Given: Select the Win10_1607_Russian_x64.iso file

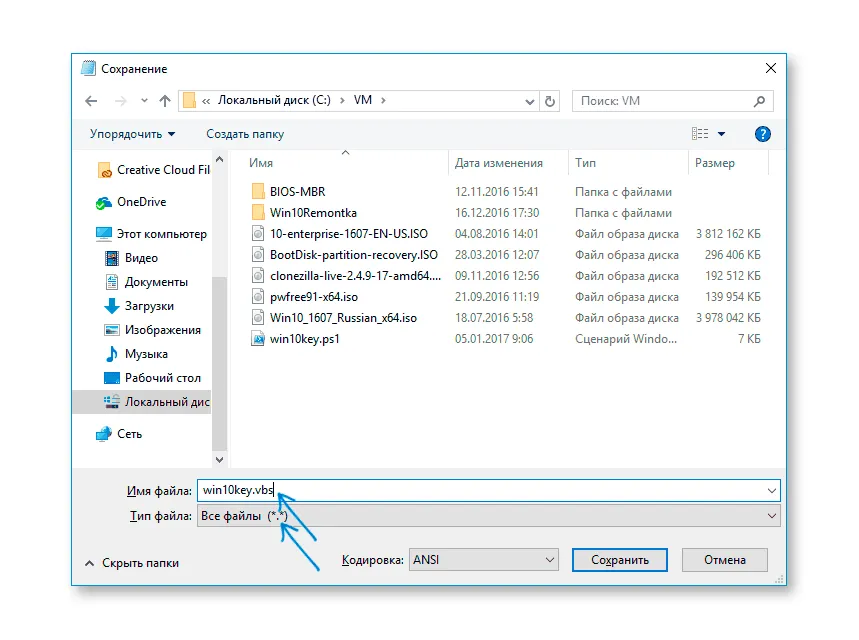Looking at the screenshot, I should [x=343, y=318].
